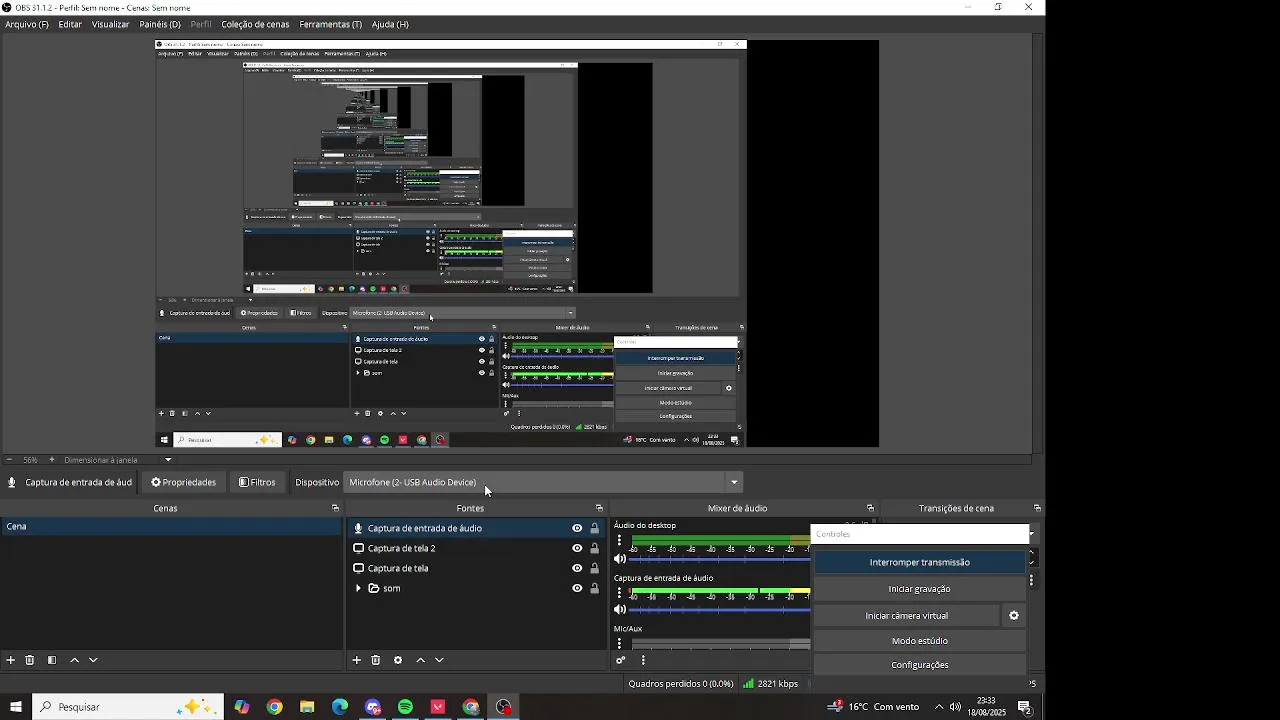The width and height of the screenshot is (1280, 720).
Task: Select Captura de tela 2 source row
Action: pyautogui.click(x=476, y=548)
